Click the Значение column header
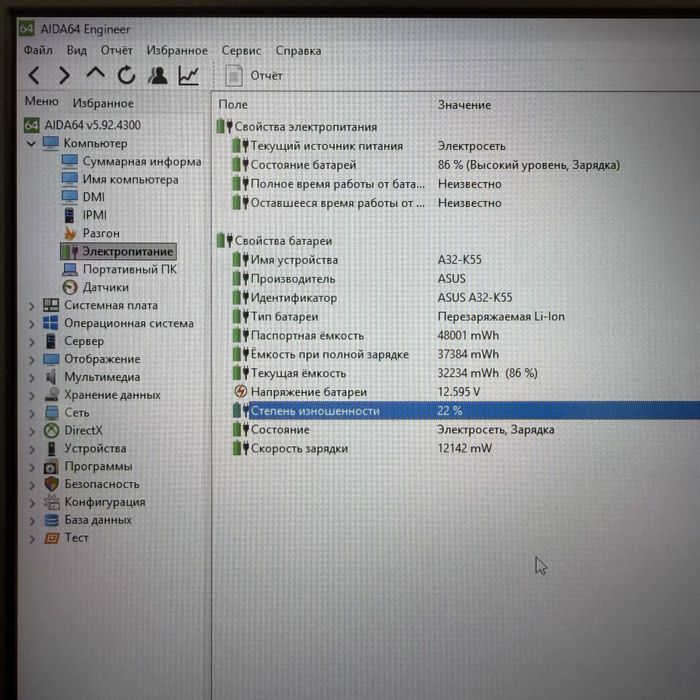The image size is (700, 700). [464, 105]
